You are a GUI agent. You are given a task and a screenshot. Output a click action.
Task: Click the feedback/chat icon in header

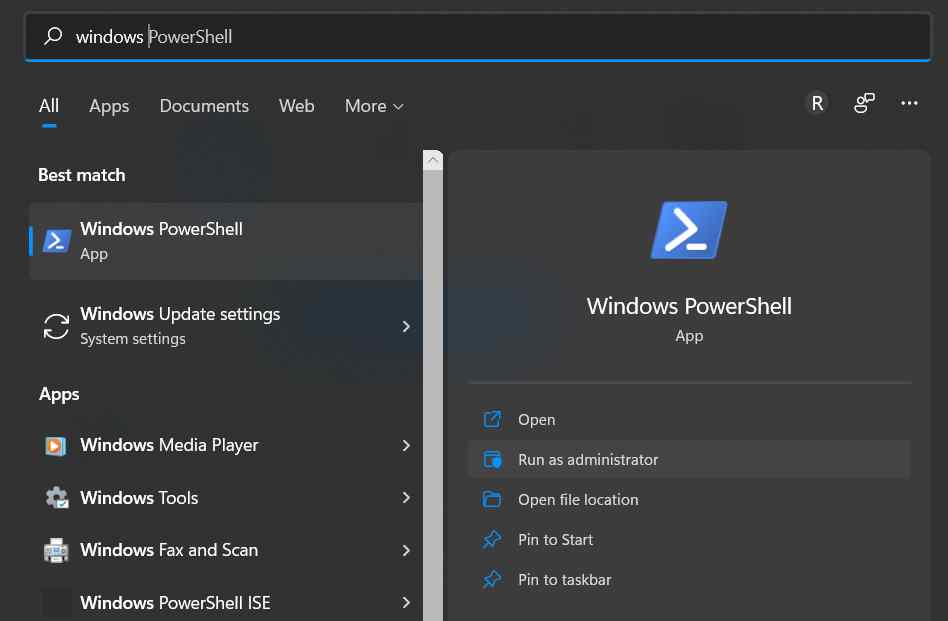pos(864,103)
